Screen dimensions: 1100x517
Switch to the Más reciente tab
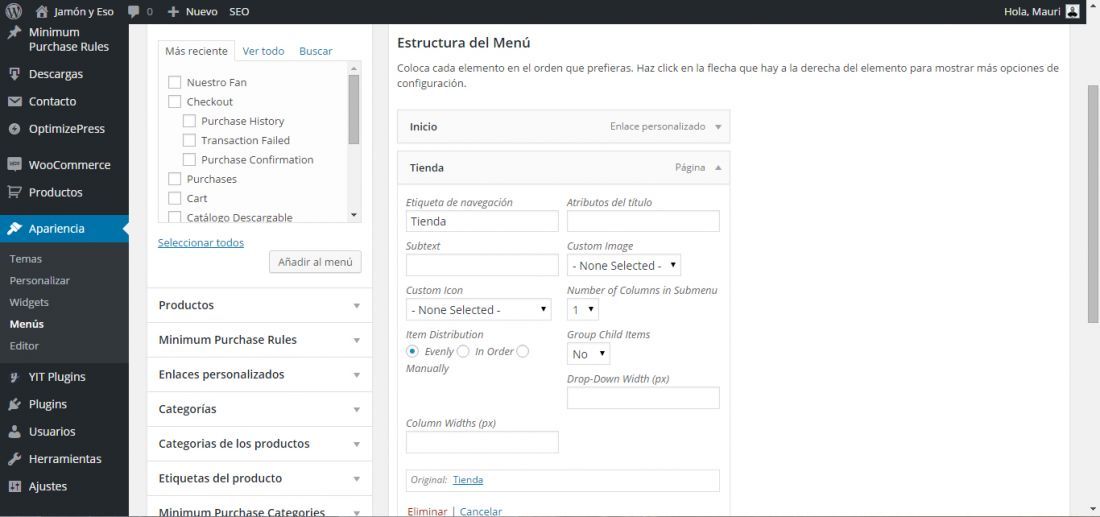pyautogui.click(x=196, y=51)
